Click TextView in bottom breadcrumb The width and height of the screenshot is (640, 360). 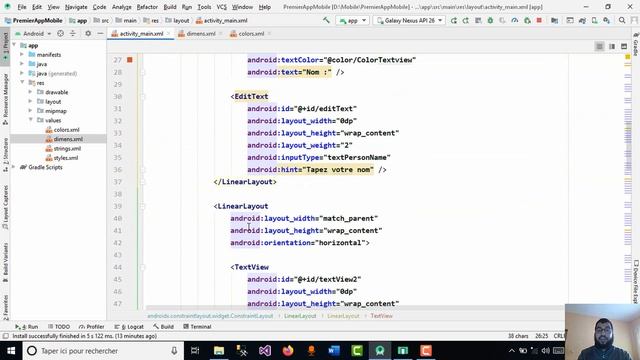[x=381, y=316]
